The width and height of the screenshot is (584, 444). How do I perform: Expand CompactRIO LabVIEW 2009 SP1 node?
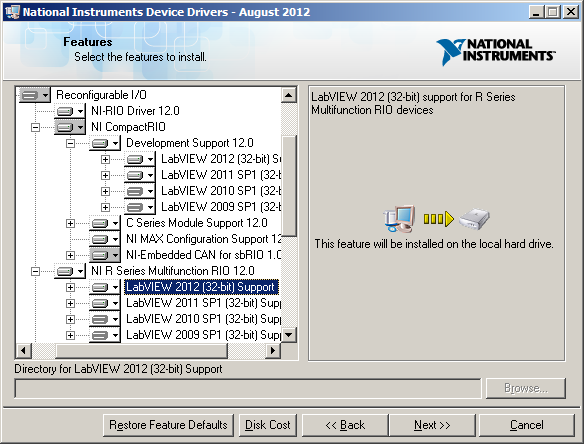point(105,207)
